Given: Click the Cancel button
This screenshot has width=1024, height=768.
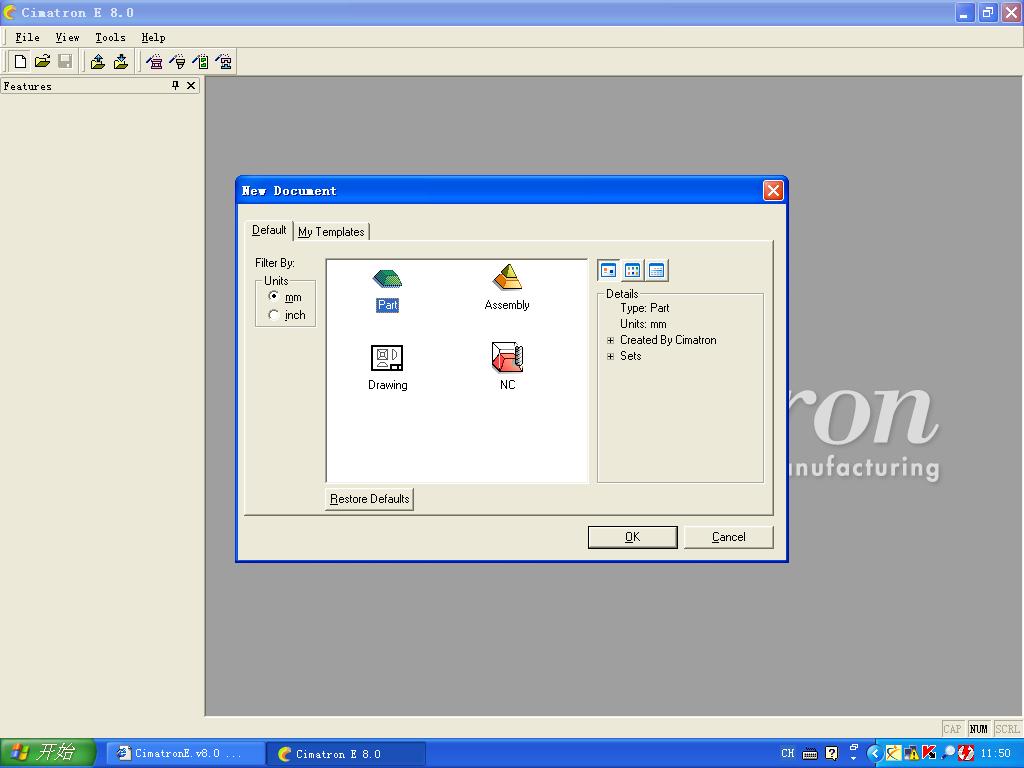Looking at the screenshot, I should tap(728, 537).
